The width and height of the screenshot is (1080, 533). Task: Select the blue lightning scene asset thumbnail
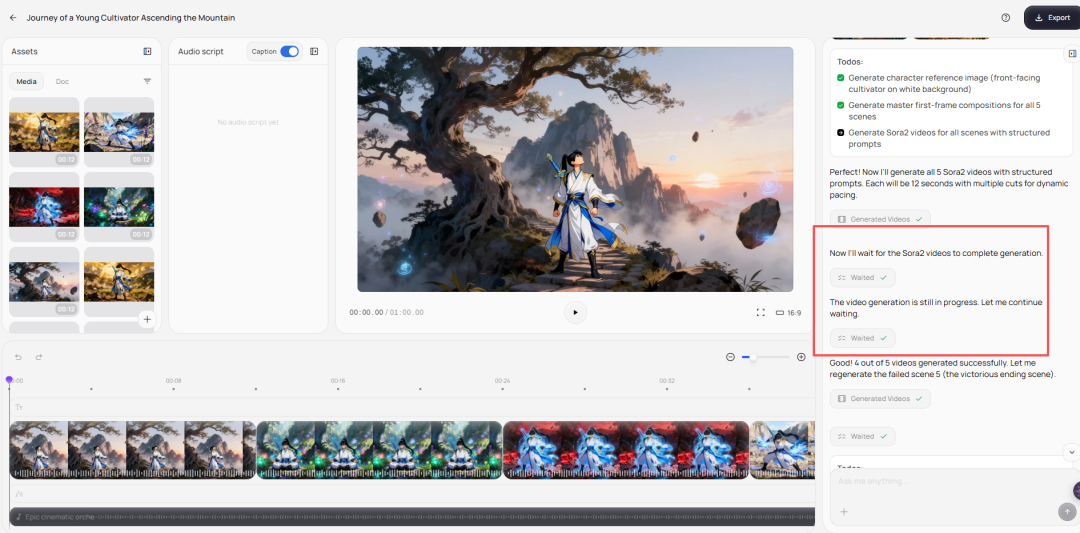pyautogui.click(x=119, y=132)
